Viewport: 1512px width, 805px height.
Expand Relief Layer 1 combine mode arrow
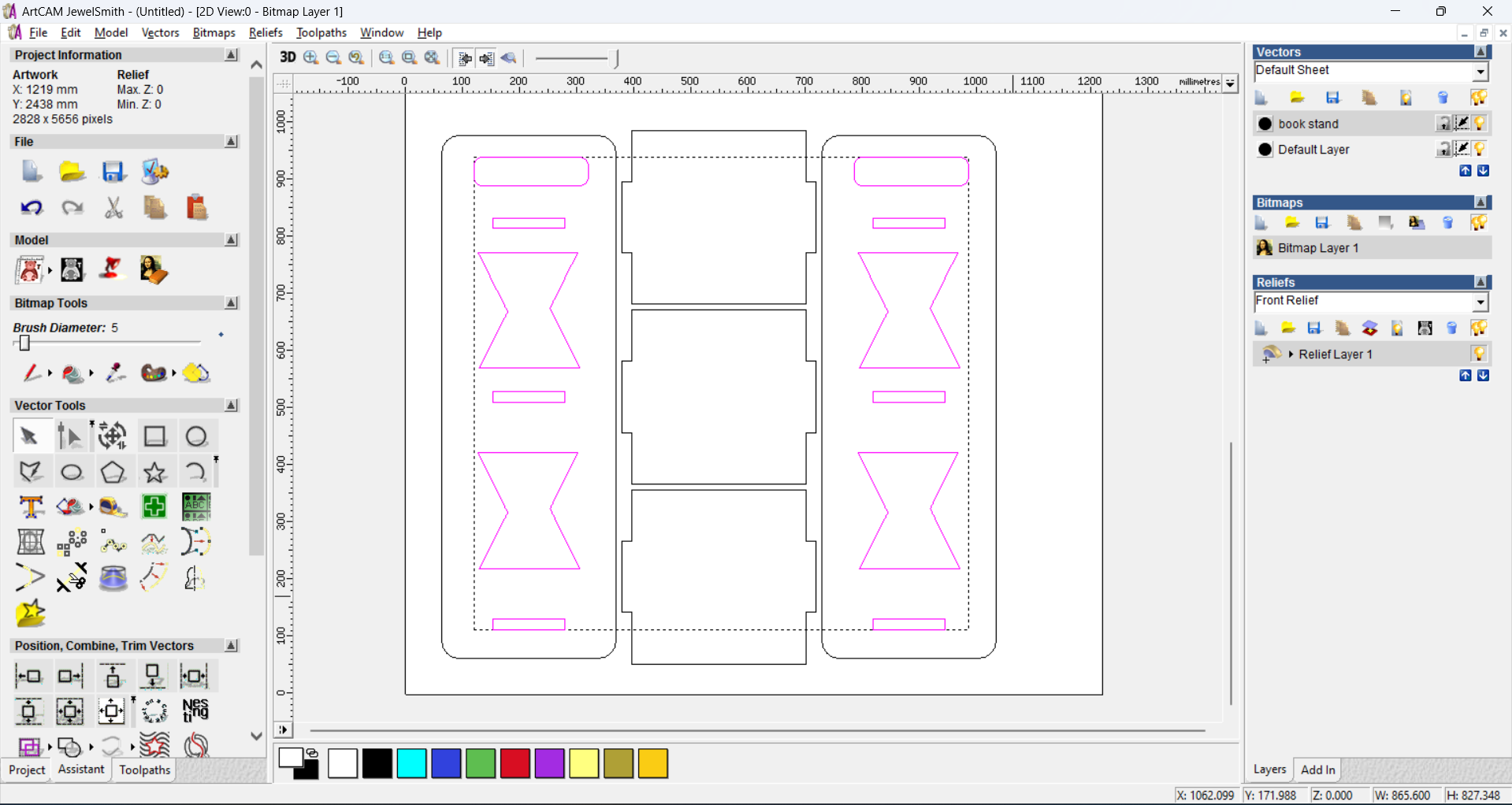[x=1291, y=354]
